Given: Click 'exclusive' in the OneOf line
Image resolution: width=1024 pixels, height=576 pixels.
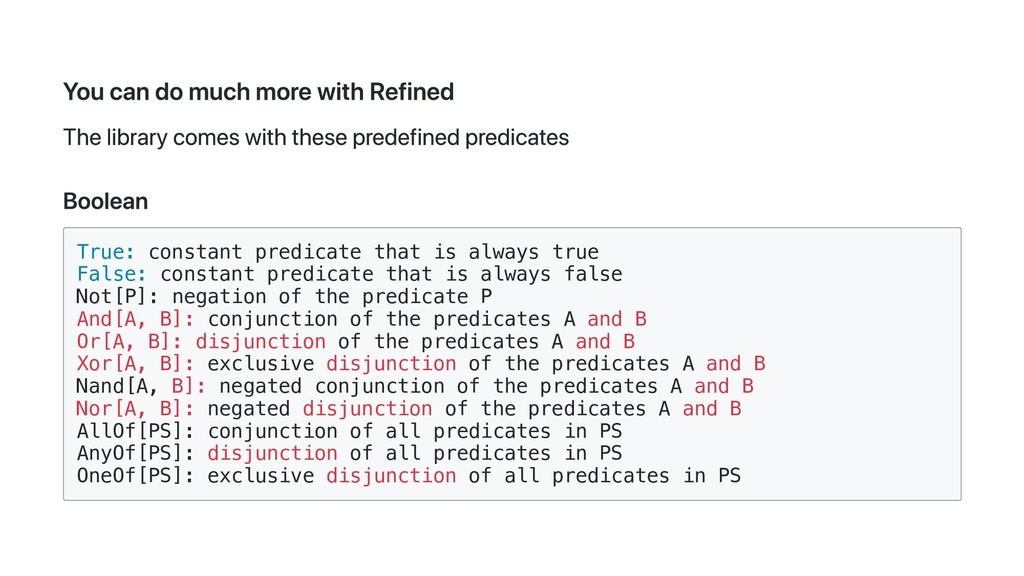Looking at the screenshot, I should 261,475.
